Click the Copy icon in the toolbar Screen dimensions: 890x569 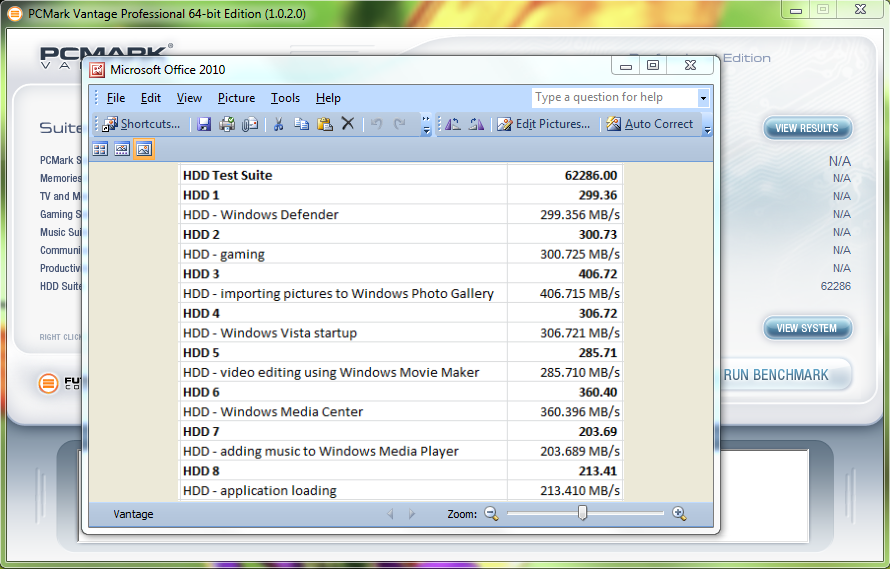(x=301, y=124)
